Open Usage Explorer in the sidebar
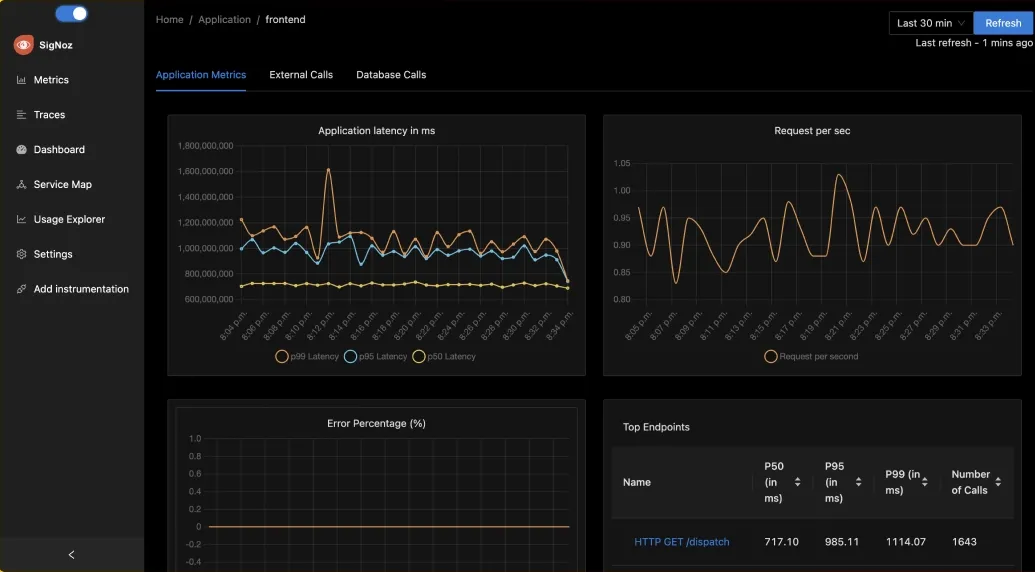 (69, 220)
